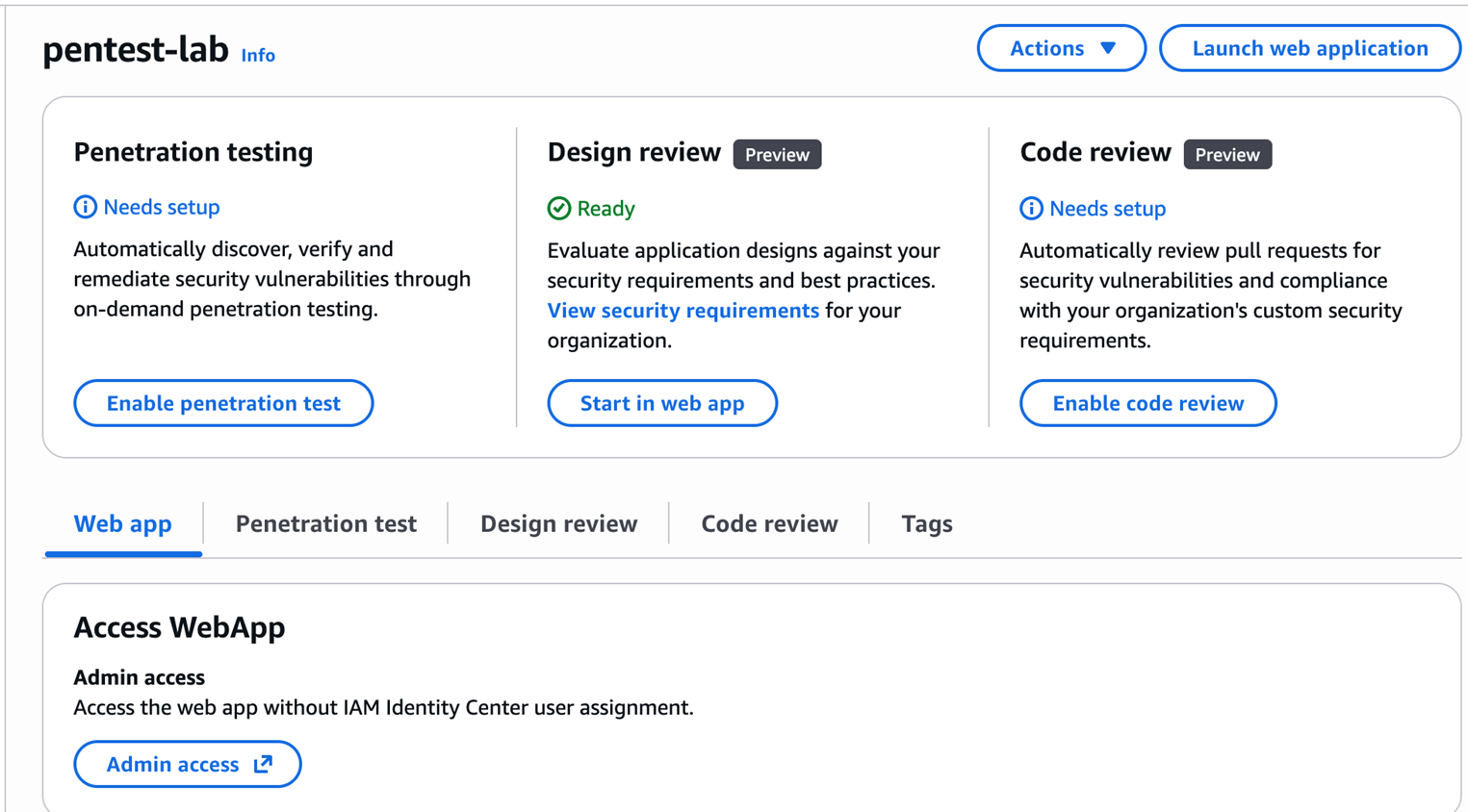Click the Needs setup info icon under Code review
Image resolution: width=1468 pixels, height=812 pixels.
tap(1031, 209)
